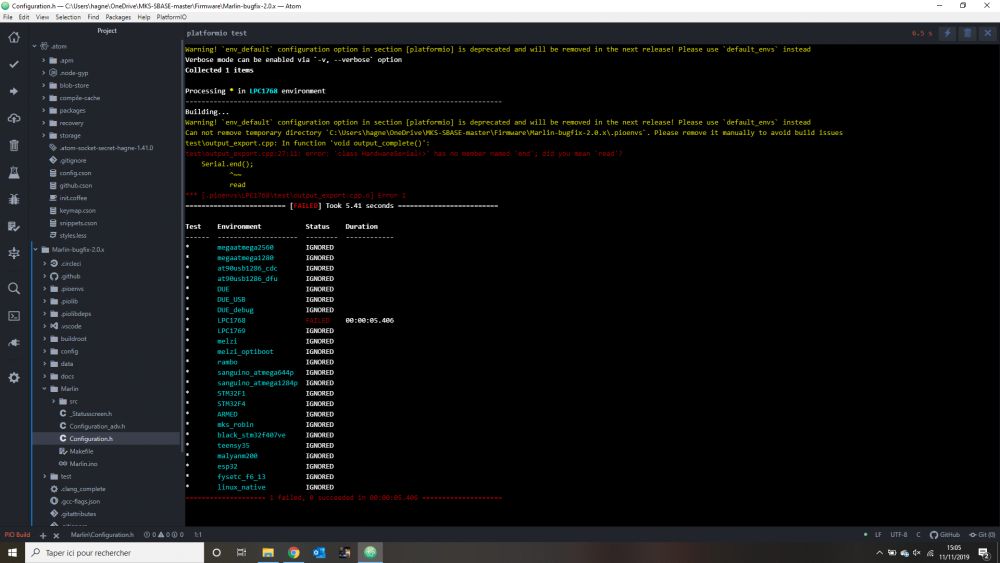Expand the test folder in tree
The height and width of the screenshot is (563, 1000).
pyautogui.click(x=45, y=476)
